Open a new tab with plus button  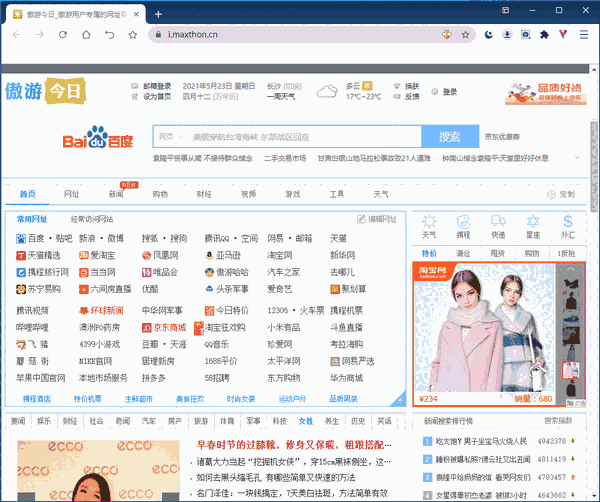159,14
